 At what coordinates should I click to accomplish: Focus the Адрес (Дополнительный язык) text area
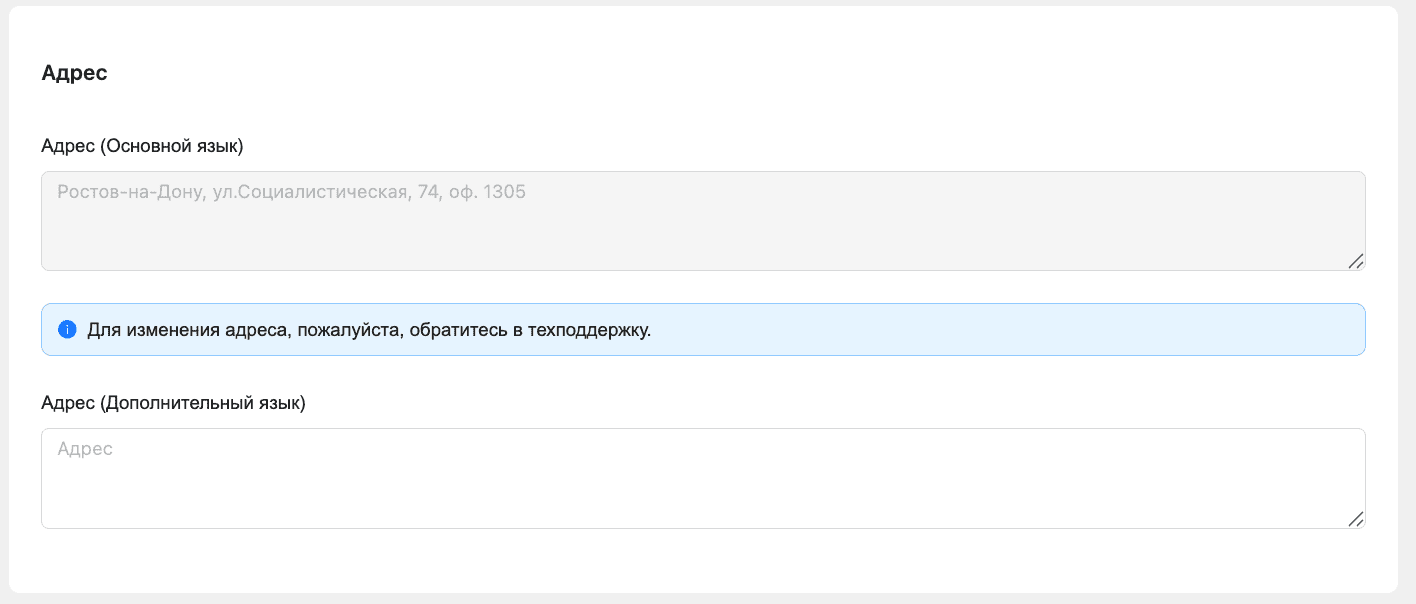[703, 479]
